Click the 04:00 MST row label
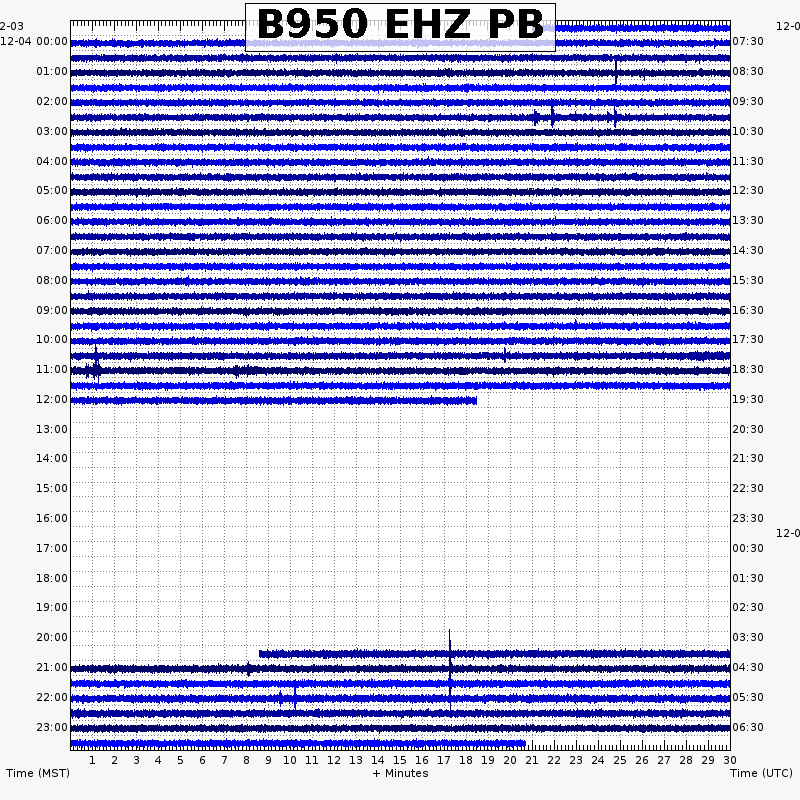Image resolution: width=800 pixels, height=800 pixels. (x=52, y=162)
